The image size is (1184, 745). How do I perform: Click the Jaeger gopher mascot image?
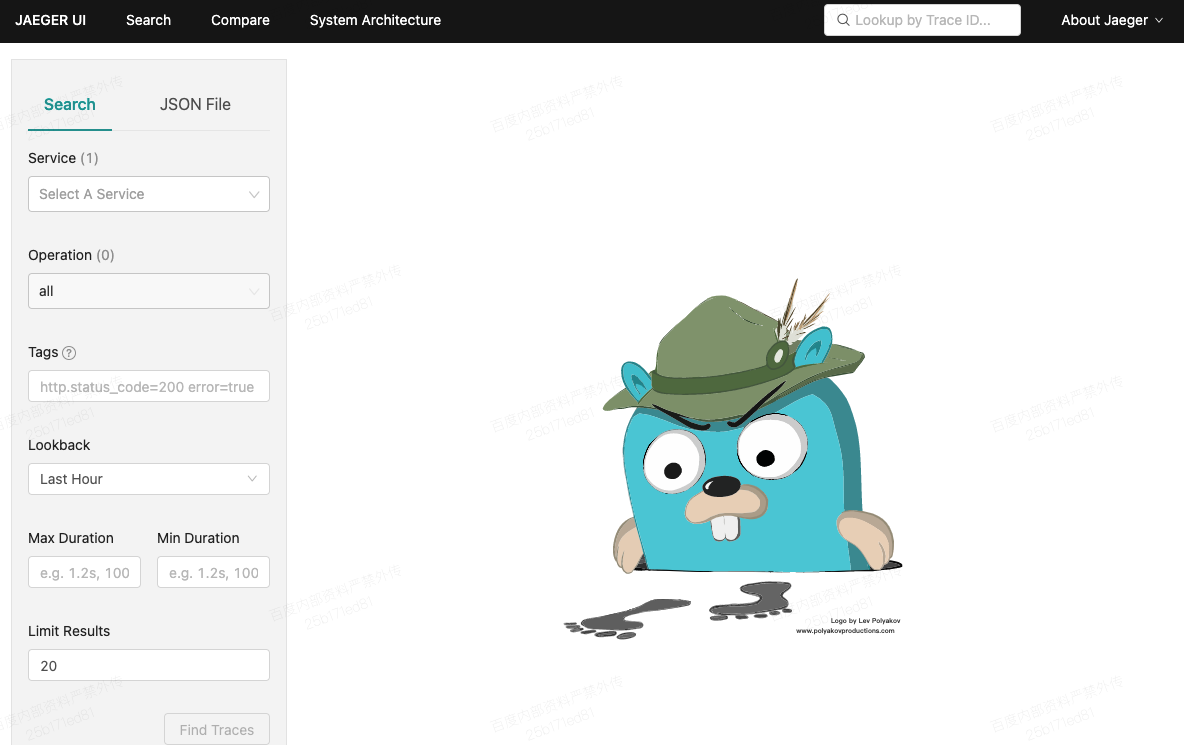point(734,459)
